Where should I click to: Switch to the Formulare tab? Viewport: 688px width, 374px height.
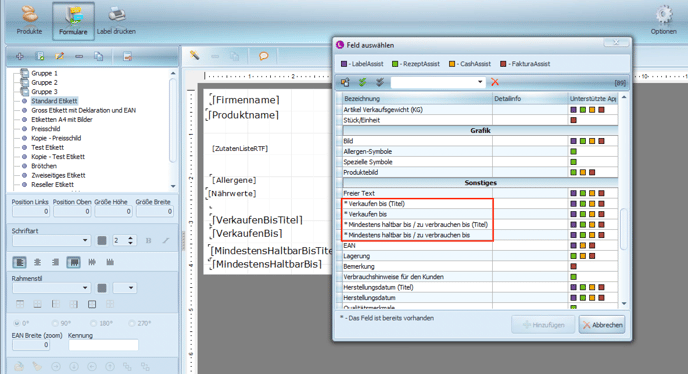(73, 21)
